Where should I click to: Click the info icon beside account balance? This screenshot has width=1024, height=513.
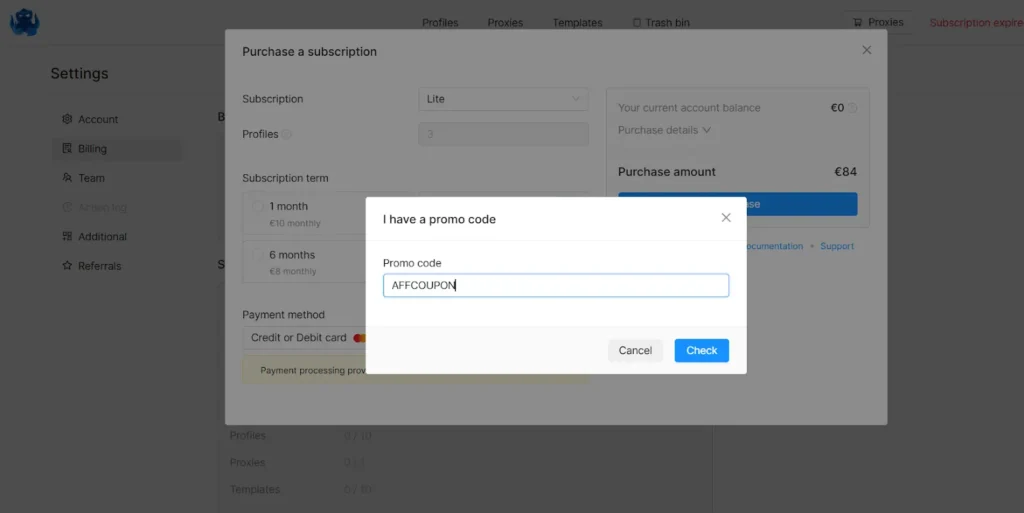point(852,108)
